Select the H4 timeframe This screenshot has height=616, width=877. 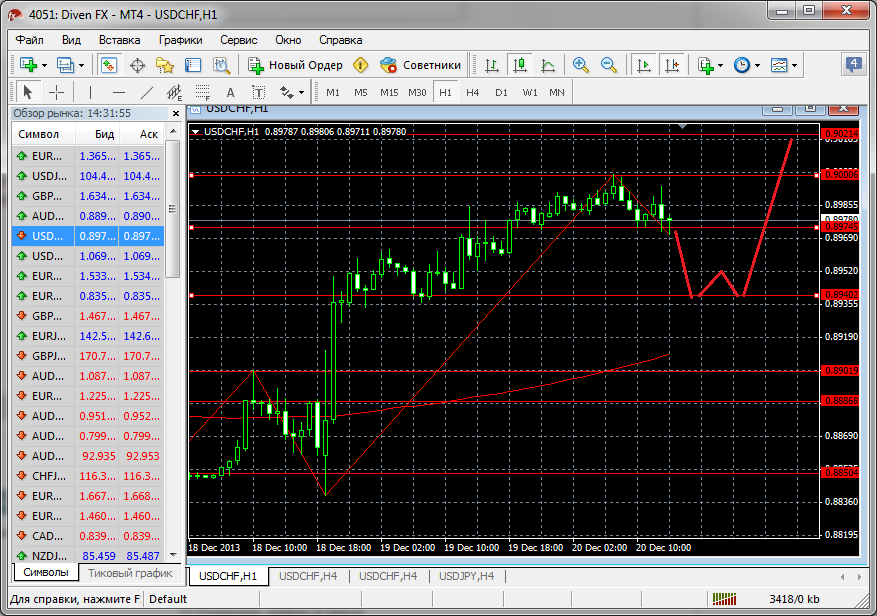pyautogui.click(x=473, y=92)
